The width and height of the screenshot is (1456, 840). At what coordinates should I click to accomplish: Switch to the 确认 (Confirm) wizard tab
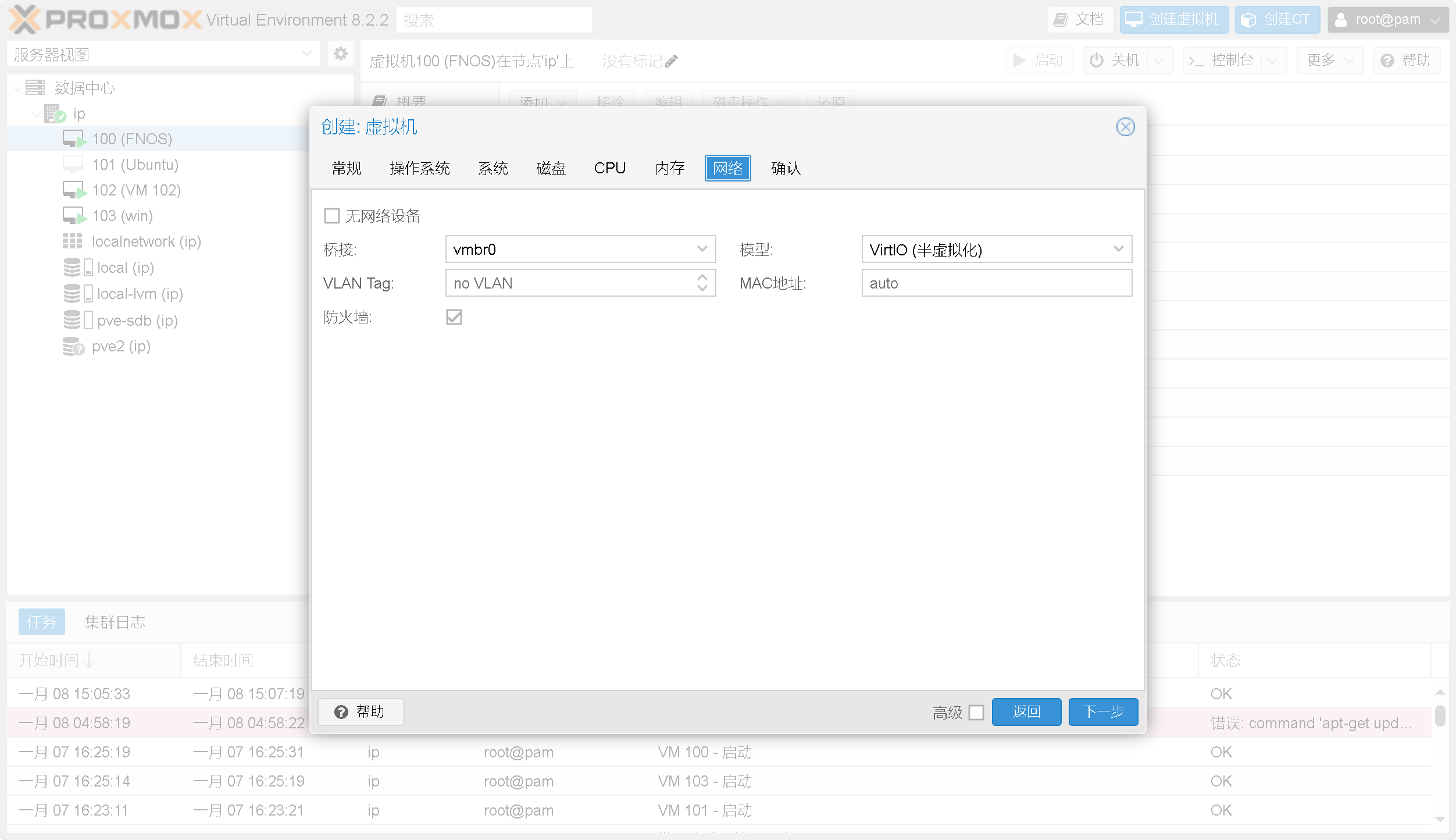click(x=786, y=168)
